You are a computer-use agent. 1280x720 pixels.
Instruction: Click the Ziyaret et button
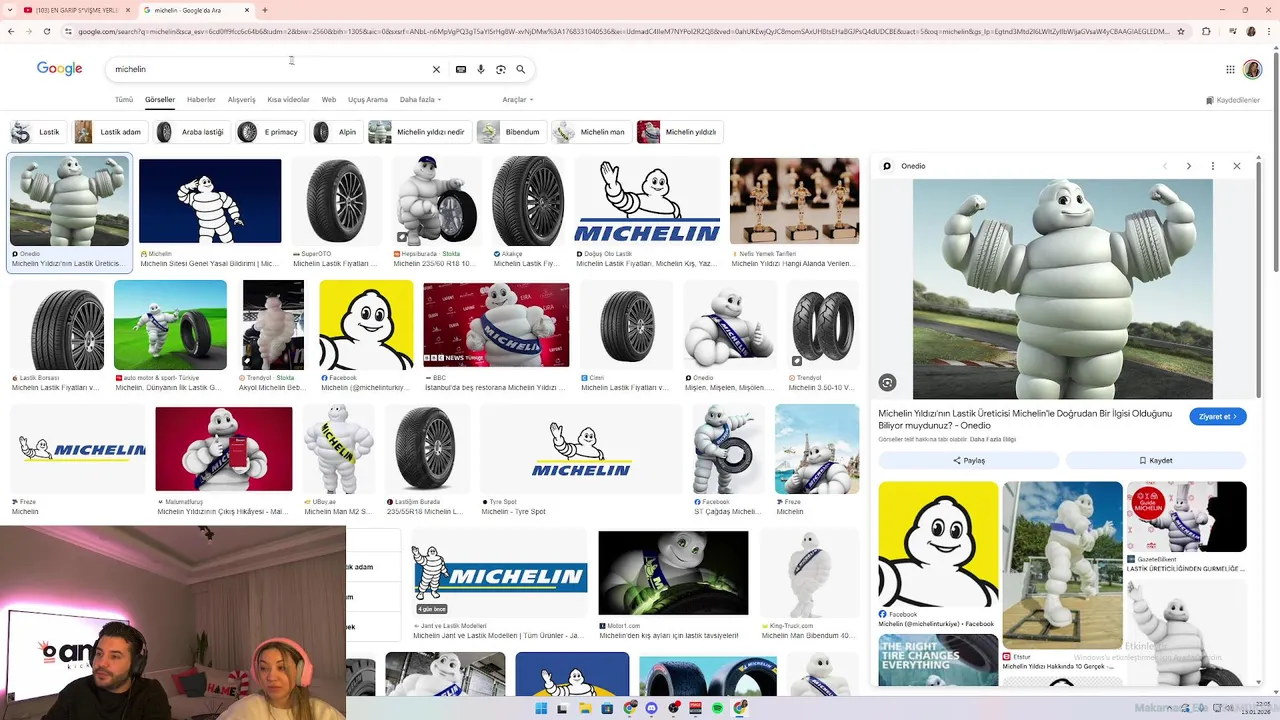[x=1218, y=417]
